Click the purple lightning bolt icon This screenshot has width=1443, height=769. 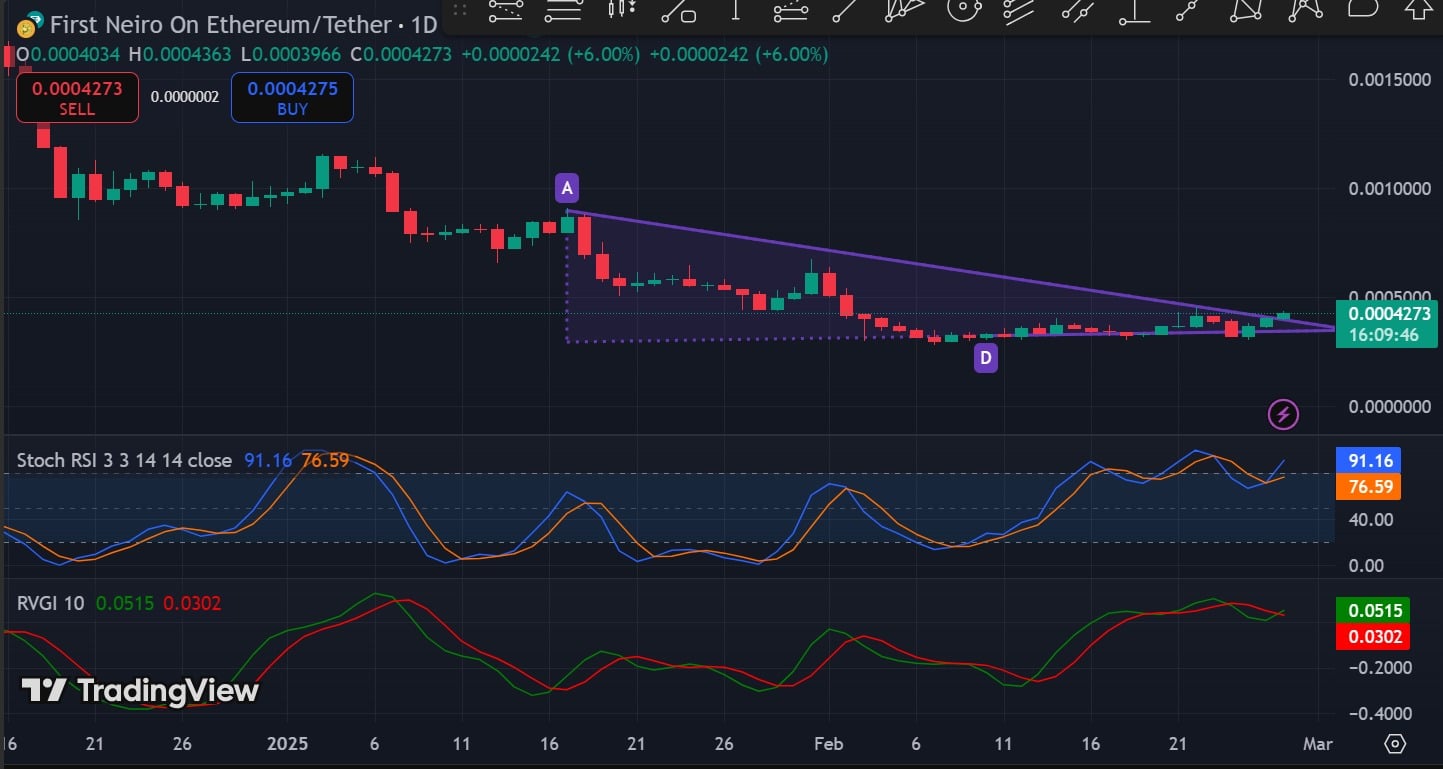tap(1283, 413)
